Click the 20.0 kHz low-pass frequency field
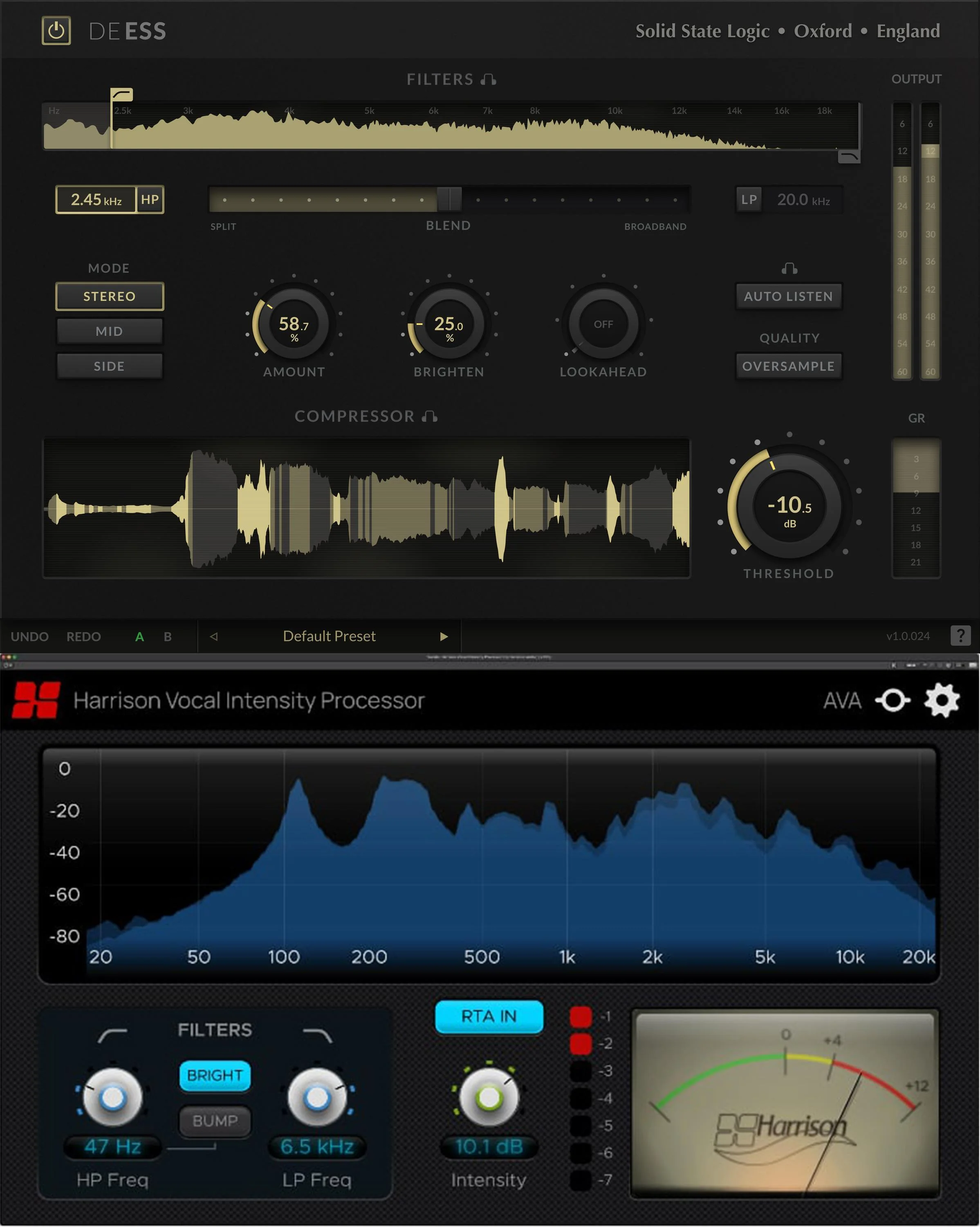Viewport: 980px width, 1227px height. (803, 200)
